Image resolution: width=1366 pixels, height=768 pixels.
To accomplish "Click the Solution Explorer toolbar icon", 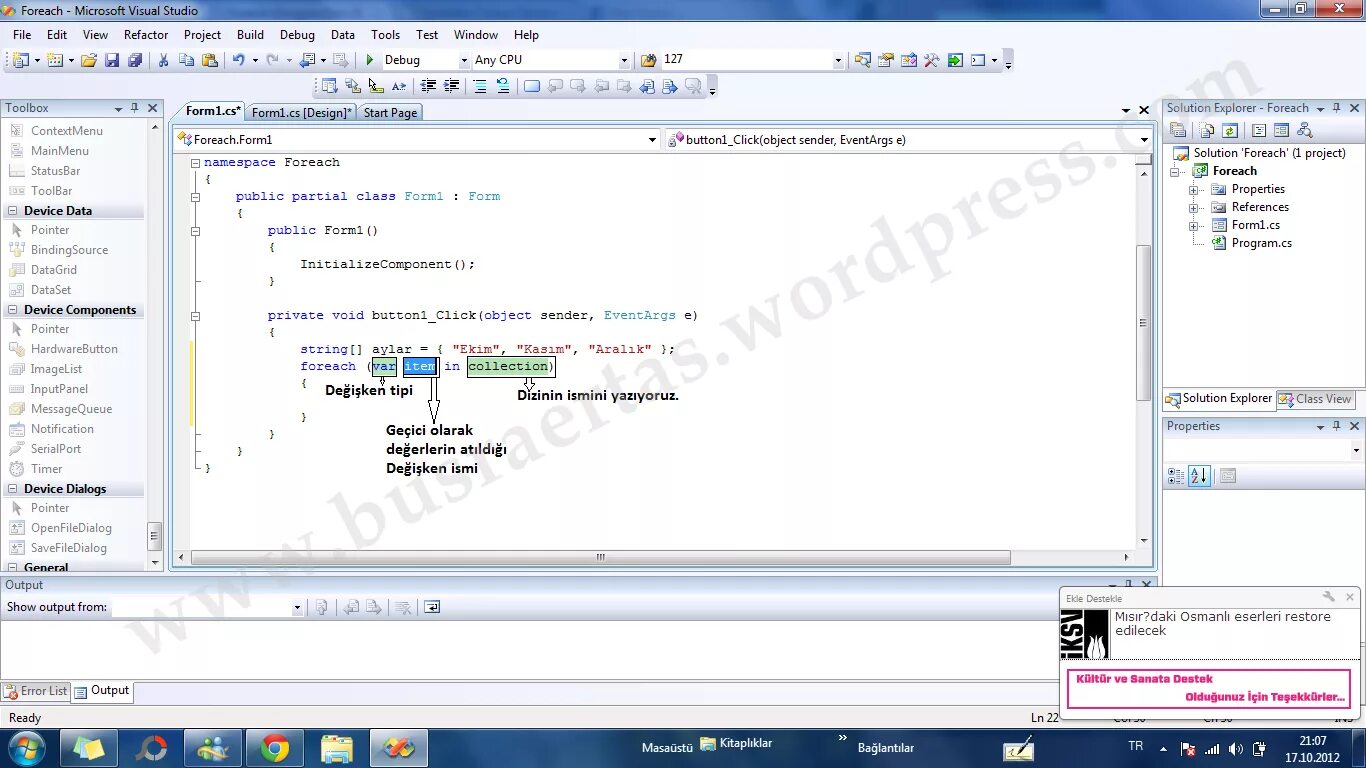I will 862,60.
